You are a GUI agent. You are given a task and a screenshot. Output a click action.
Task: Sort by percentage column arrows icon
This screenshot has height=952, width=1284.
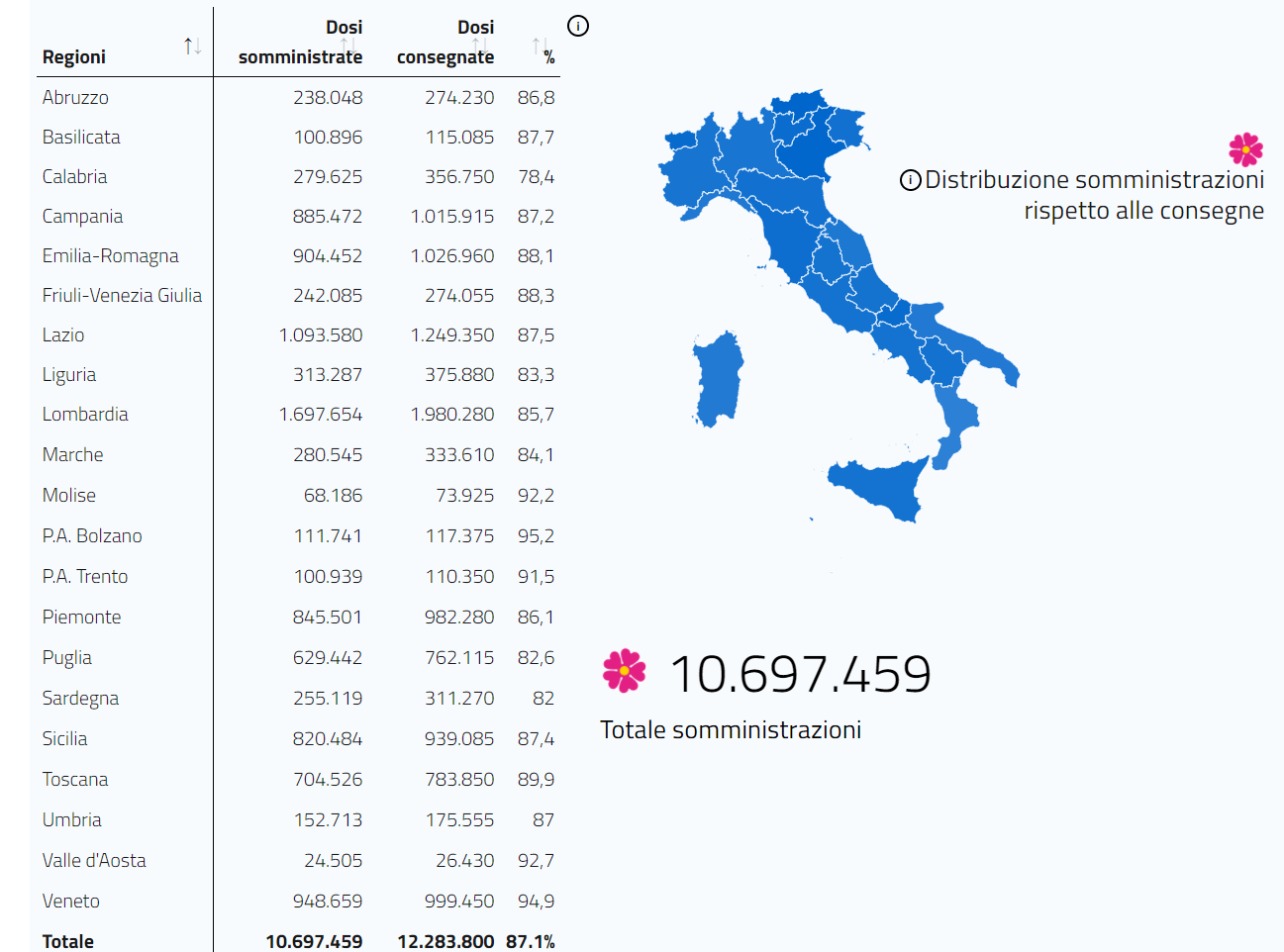(x=540, y=46)
